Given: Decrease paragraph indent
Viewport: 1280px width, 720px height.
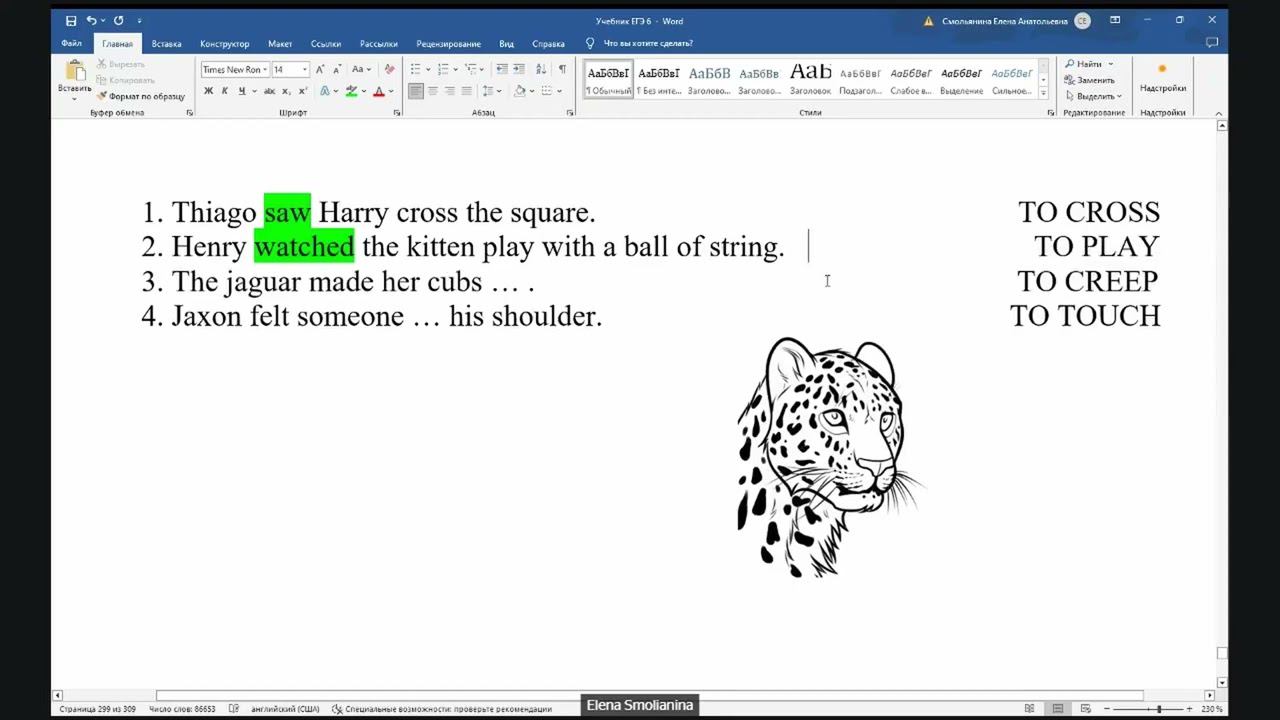Looking at the screenshot, I should pyautogui.click(x=502, y=69).
